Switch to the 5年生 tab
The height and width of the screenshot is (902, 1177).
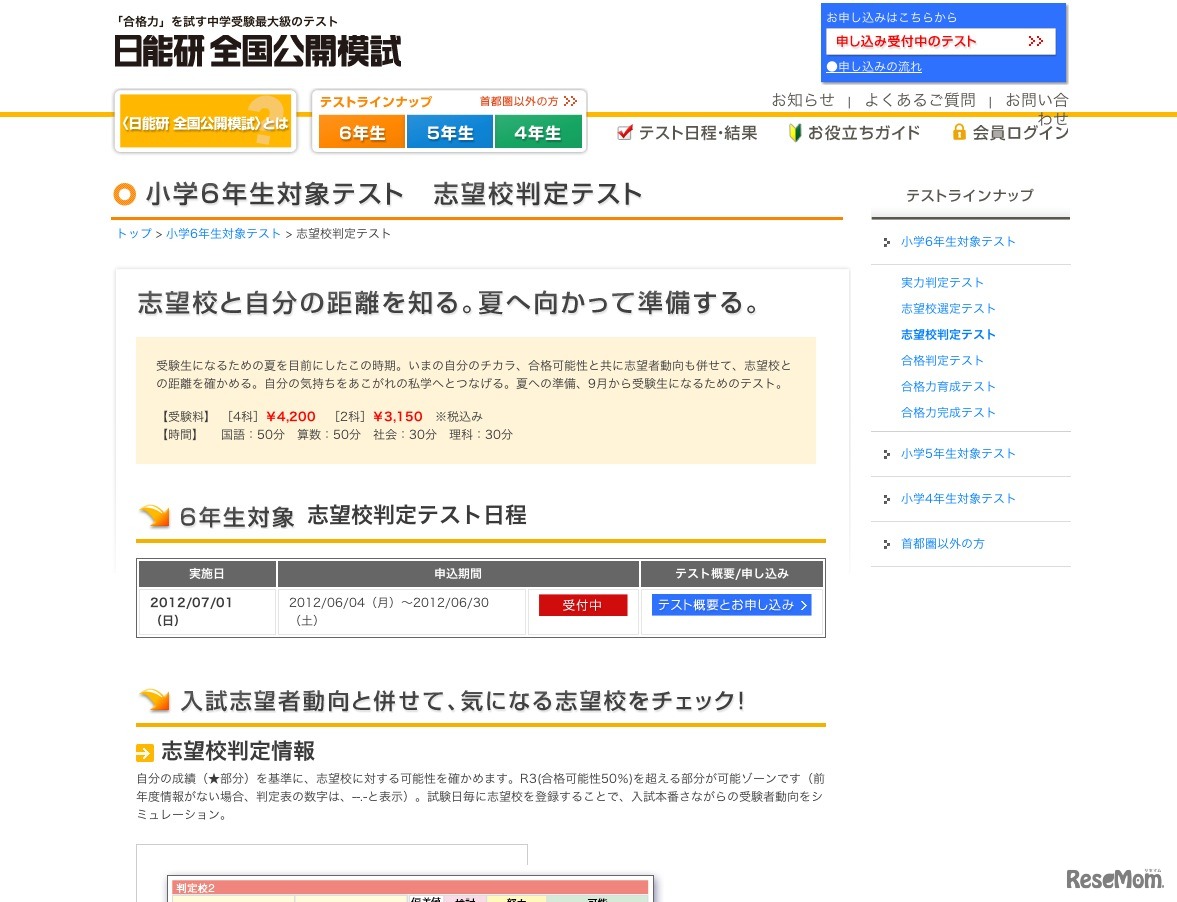pos(449,131)
